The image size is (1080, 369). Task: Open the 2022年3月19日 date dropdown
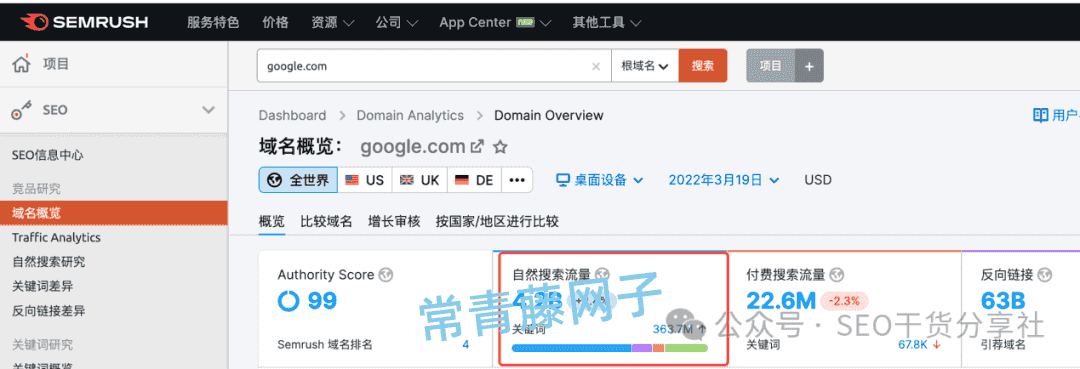pyautogui.click(x=724, y=180)
